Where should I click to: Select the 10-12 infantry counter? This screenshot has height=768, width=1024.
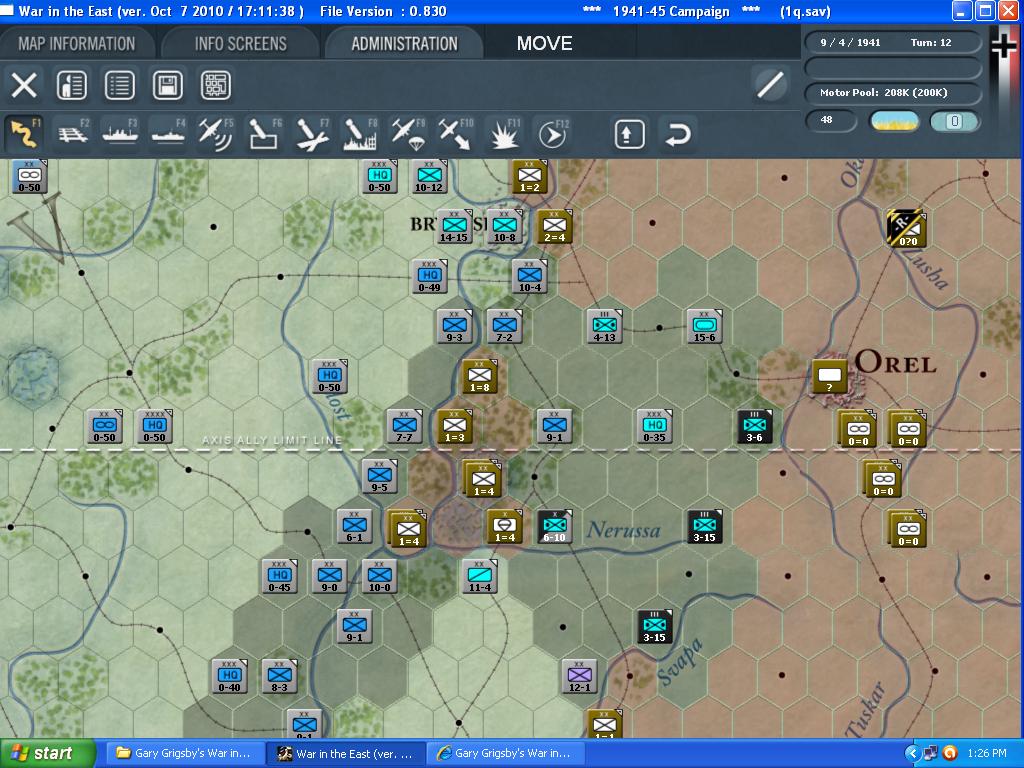click(429, 176)
